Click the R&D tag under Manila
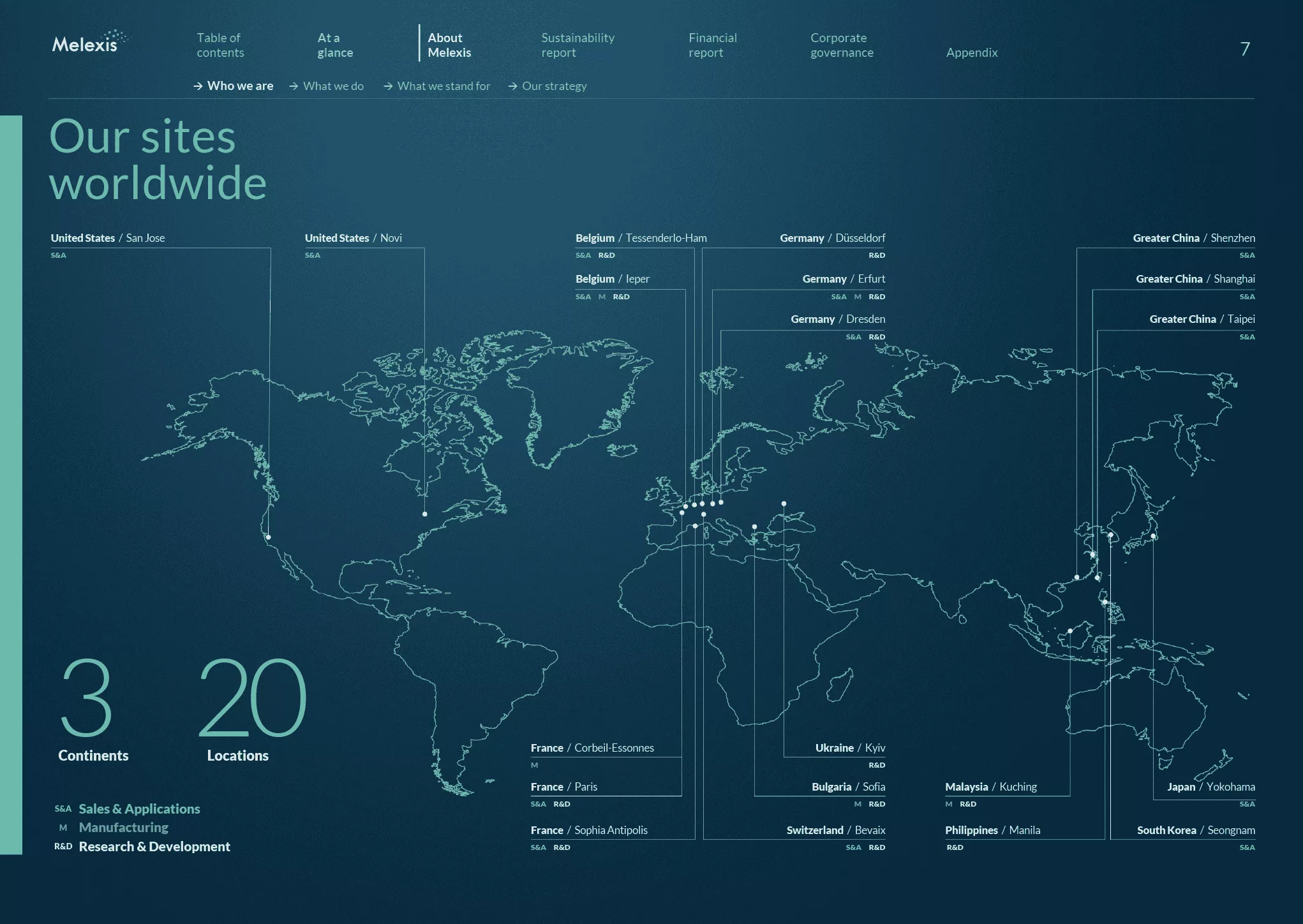The height and width of the screenshot is (924, 1303). [955, 847]
